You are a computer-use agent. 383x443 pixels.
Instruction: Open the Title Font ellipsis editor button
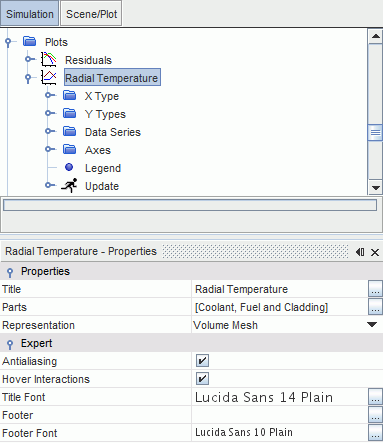pos(375,397)
